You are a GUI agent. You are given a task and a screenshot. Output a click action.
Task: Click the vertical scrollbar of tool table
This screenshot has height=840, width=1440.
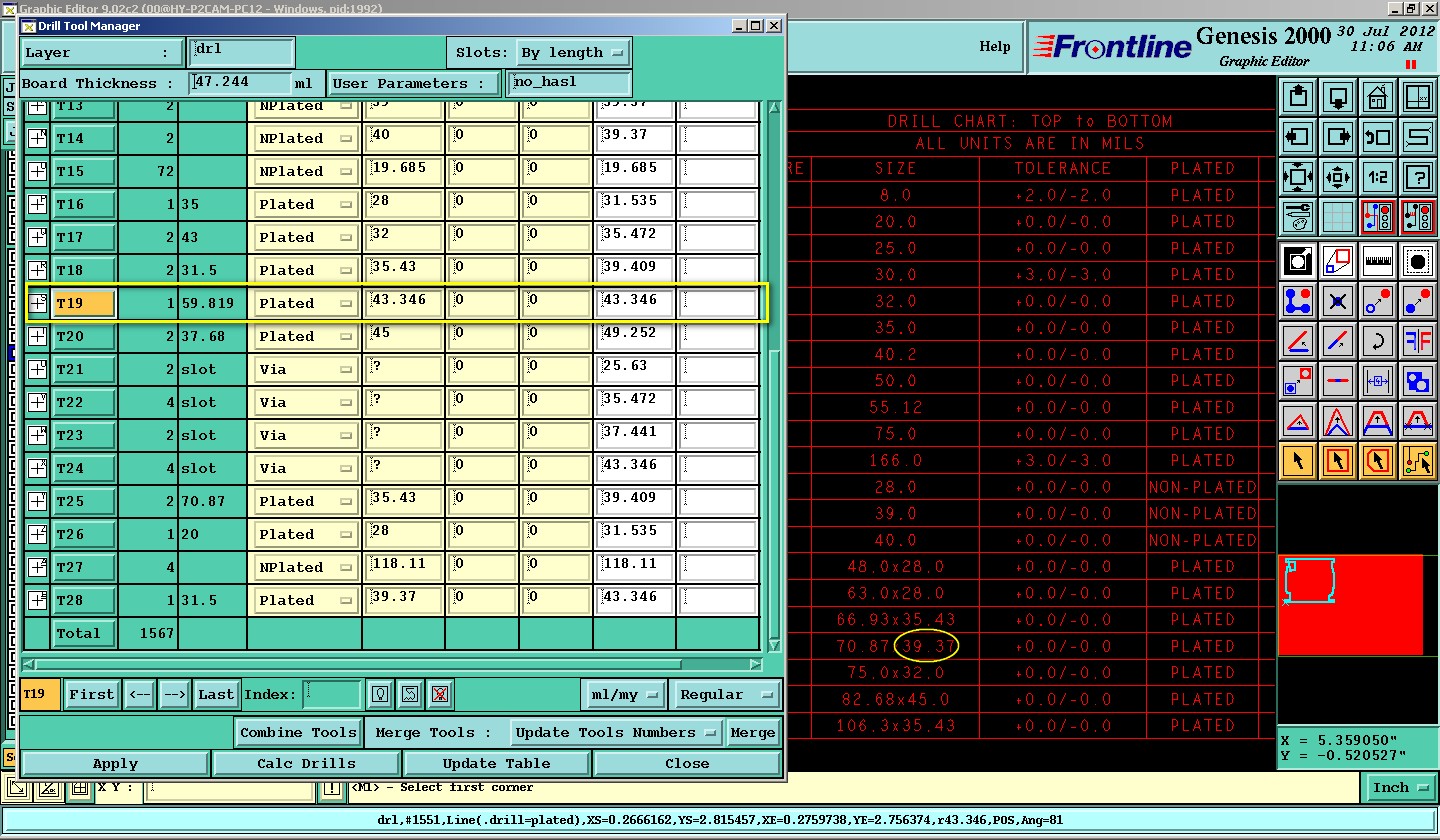[x=773, y=377]
